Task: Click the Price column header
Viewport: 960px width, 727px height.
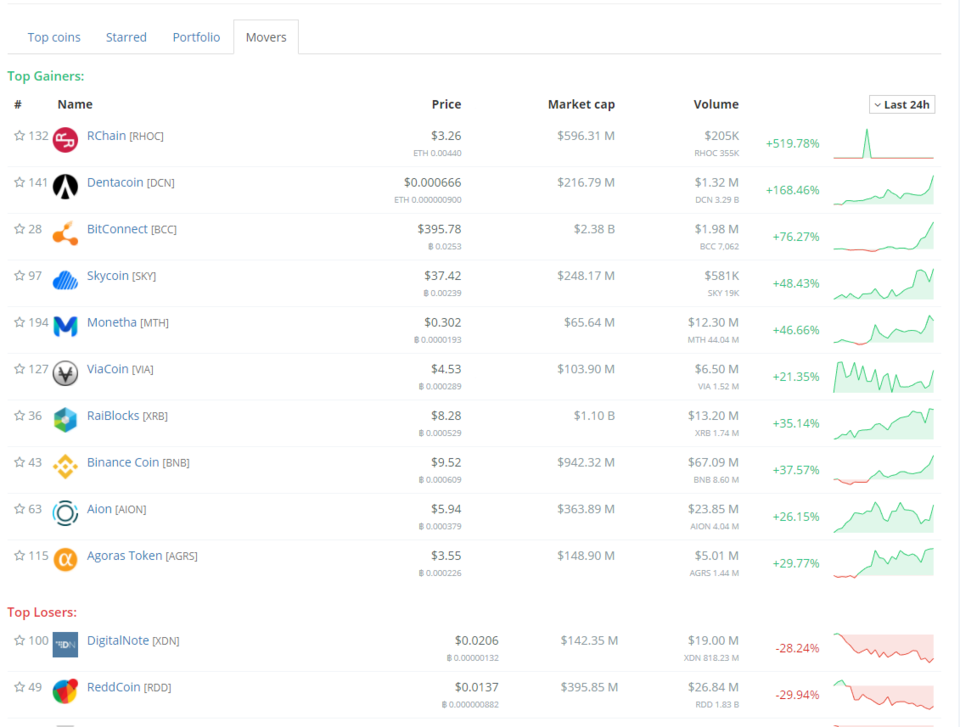Action: coord(446,104)
